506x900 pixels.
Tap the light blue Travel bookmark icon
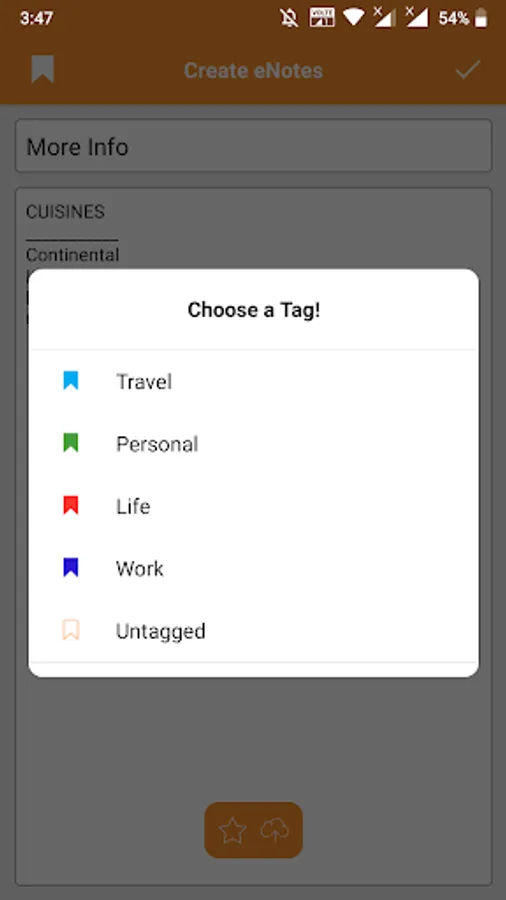71,381
